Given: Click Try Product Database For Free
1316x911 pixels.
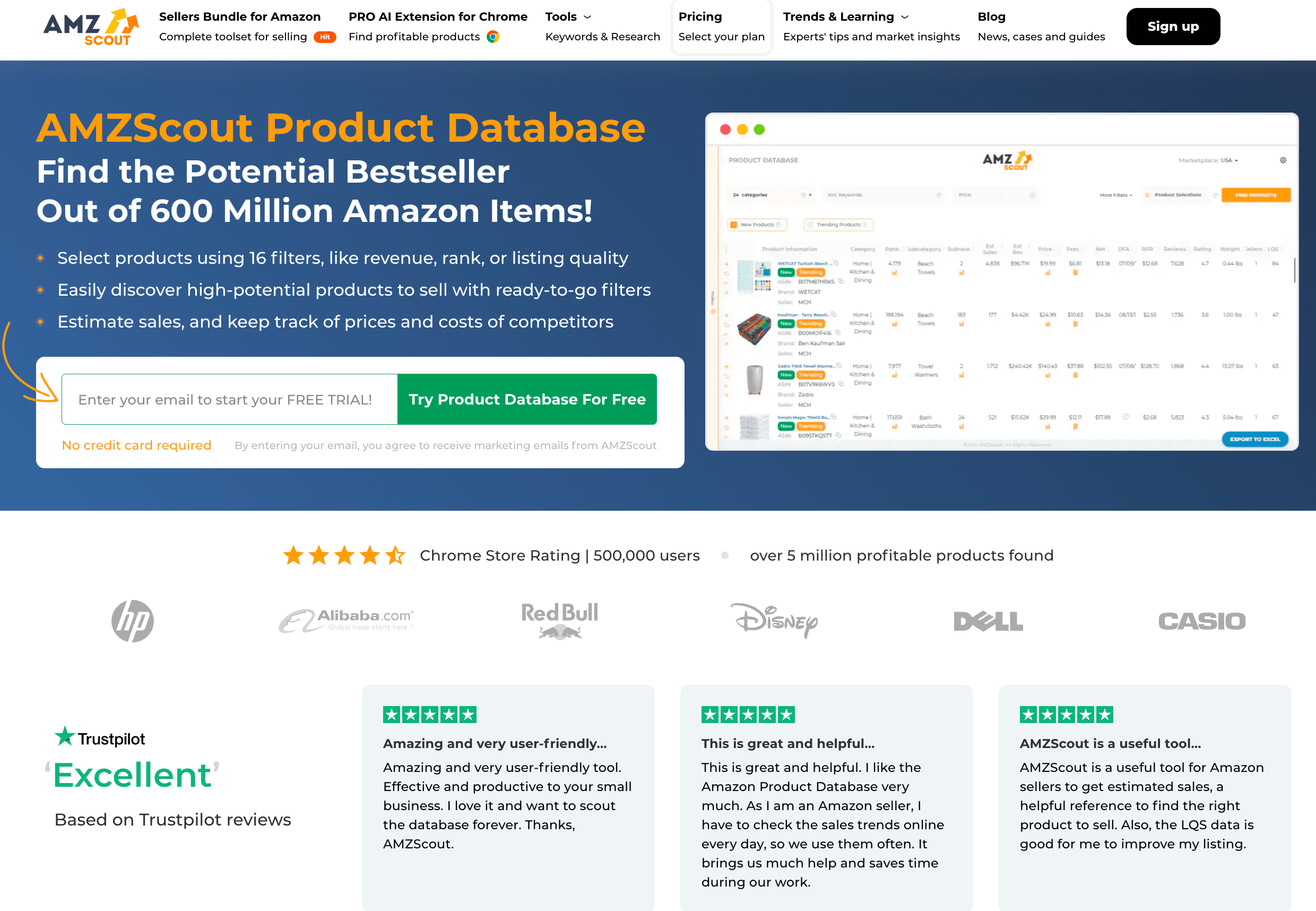Looking at the screenshot, I should pyautogui.click(x=527, y=399).
